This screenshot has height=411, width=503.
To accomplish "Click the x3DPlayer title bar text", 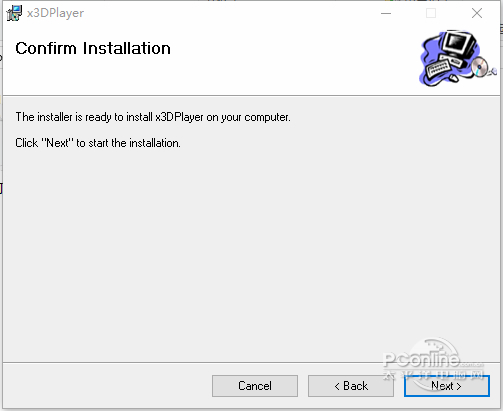I will 55,13.
